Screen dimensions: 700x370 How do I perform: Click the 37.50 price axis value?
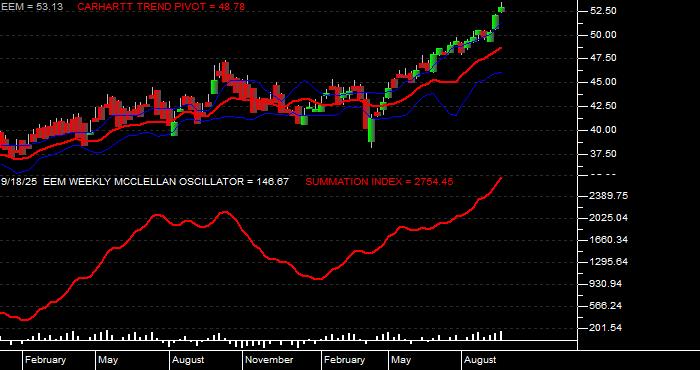click(x=603, y=154)
